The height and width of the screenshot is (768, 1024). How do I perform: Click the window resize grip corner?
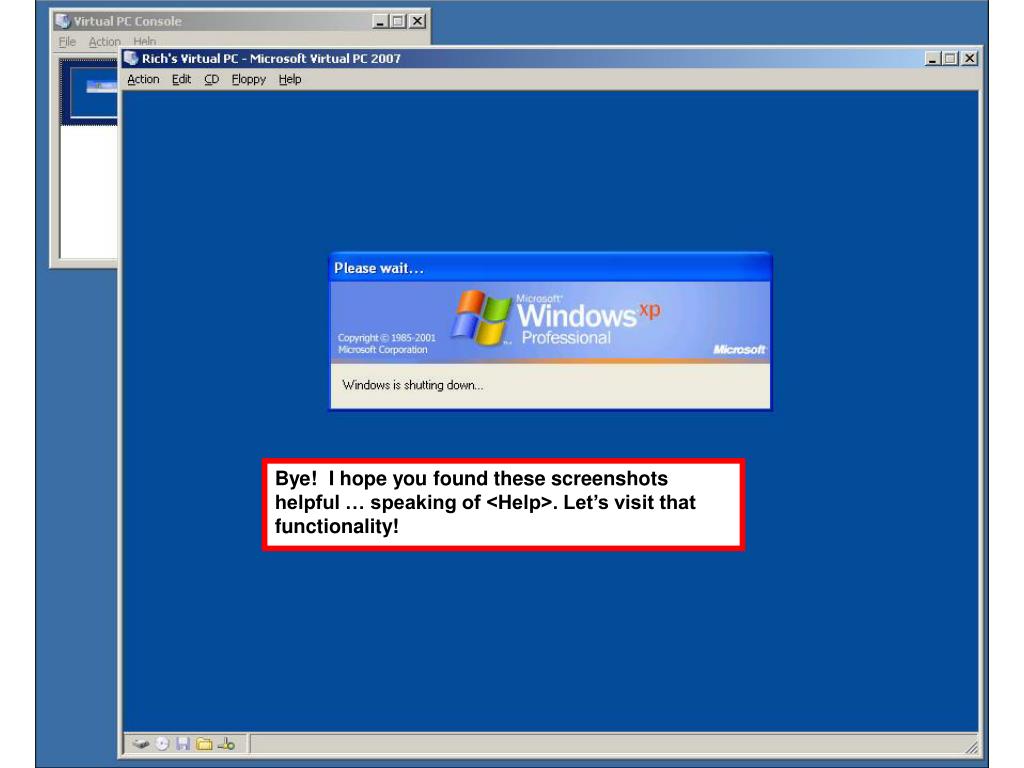click(x=972, y=746)
